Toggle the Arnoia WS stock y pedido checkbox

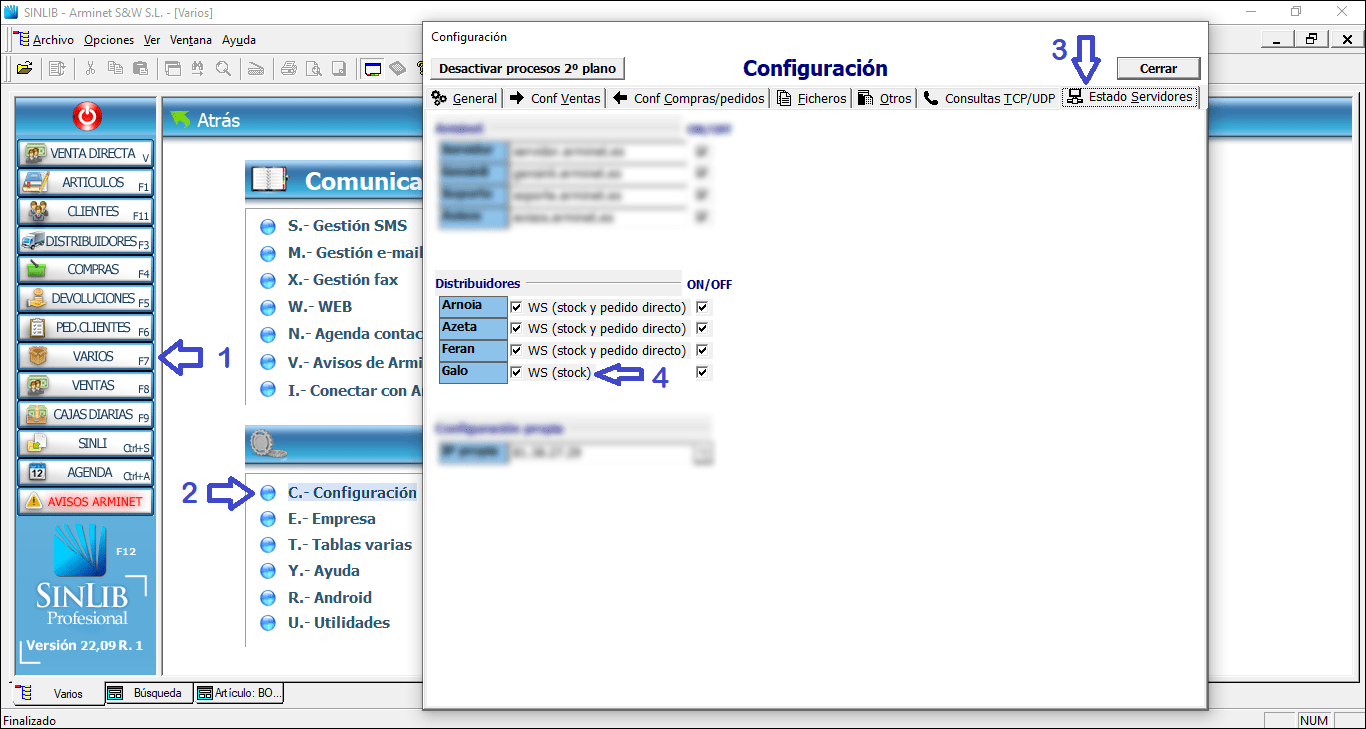pos(516,307)
